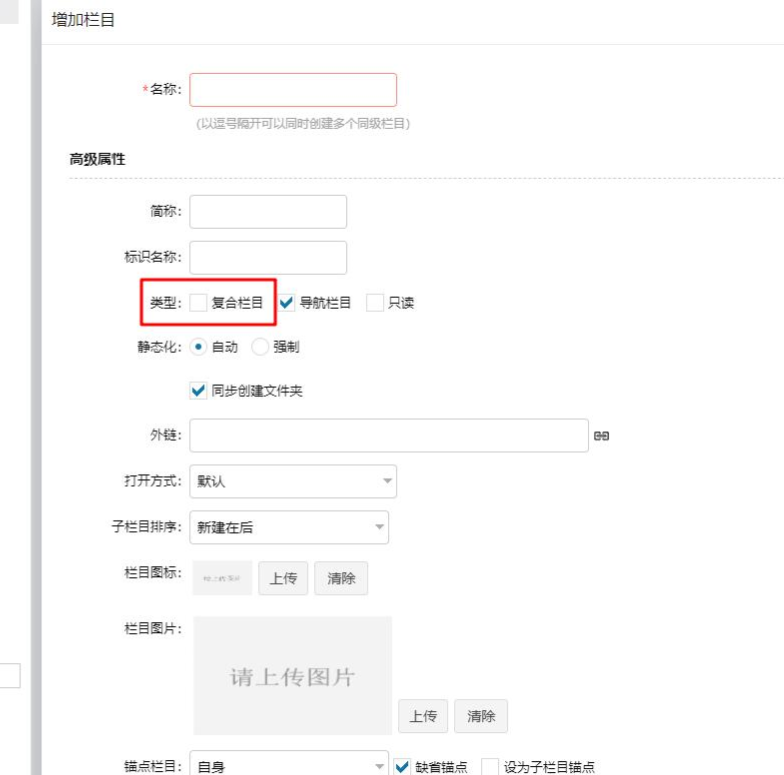Viewport: 784px width, 775px height.
Task: Click 上传 button for 栏目图标
Action: pyautogui.click(x=283, y=578)
